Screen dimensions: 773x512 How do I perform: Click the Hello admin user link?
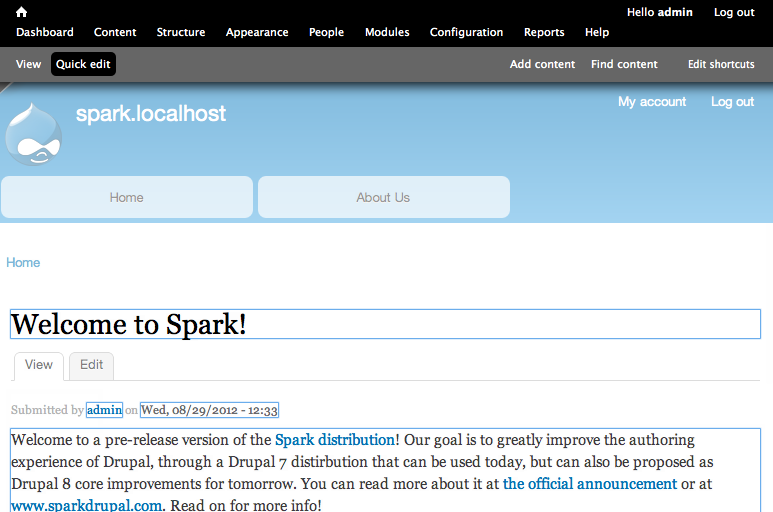(660, 12)
